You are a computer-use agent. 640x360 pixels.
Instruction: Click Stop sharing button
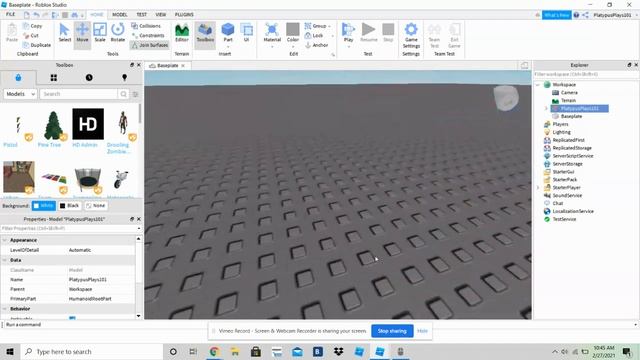392,331
